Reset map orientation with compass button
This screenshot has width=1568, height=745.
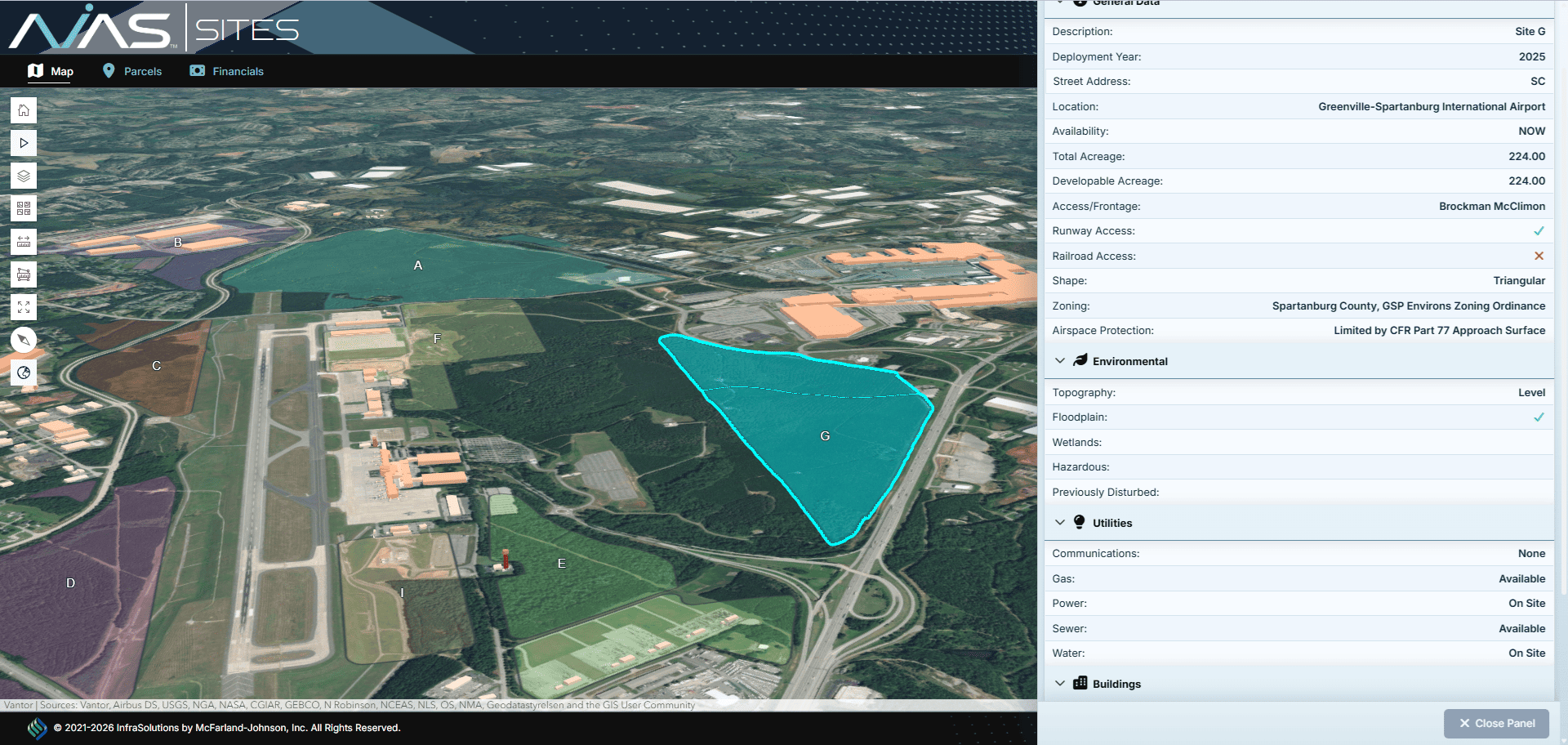[x=24, y=340]
